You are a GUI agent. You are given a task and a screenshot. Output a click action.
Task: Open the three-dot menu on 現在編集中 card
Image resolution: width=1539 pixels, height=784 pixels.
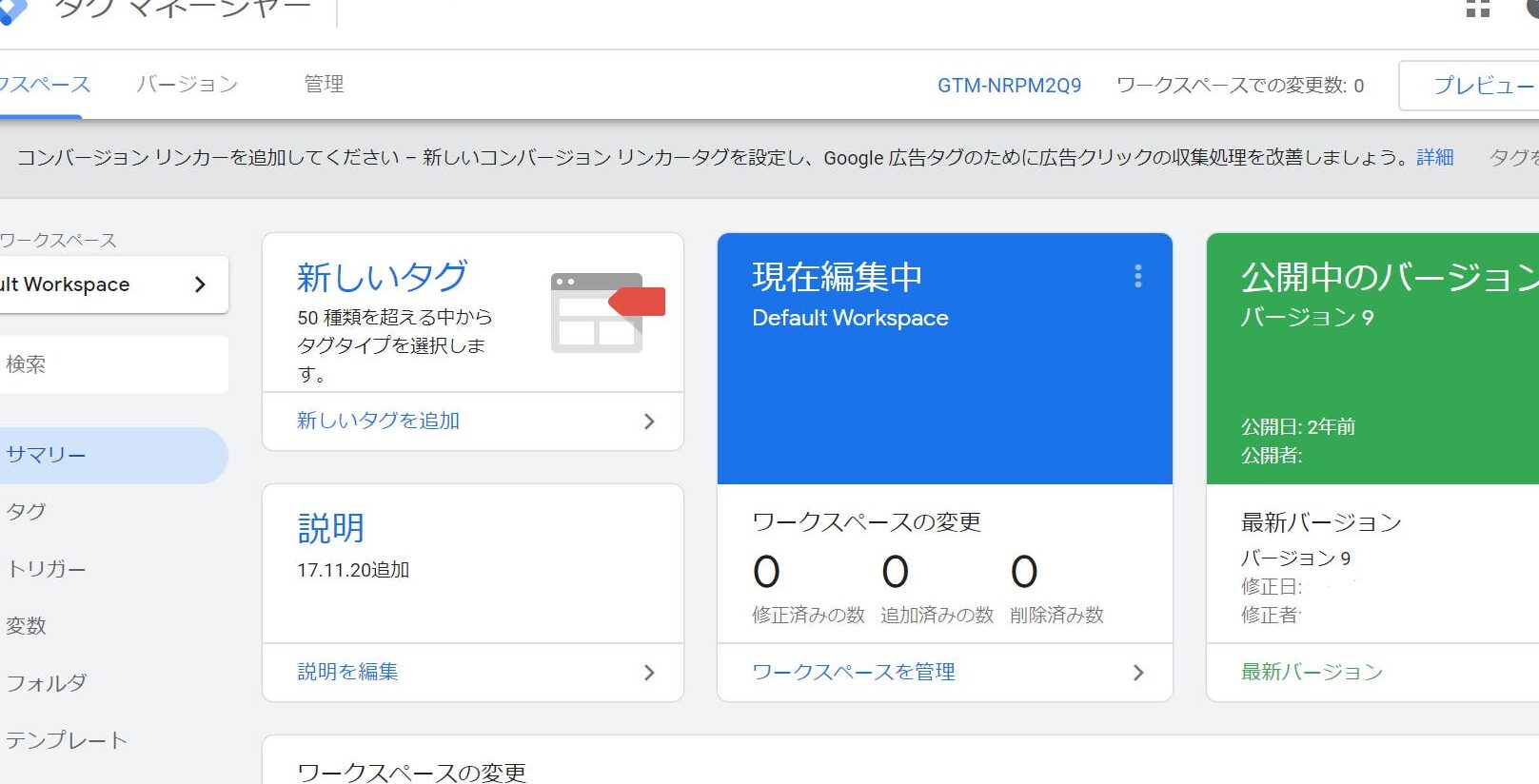click(1137, 277)
